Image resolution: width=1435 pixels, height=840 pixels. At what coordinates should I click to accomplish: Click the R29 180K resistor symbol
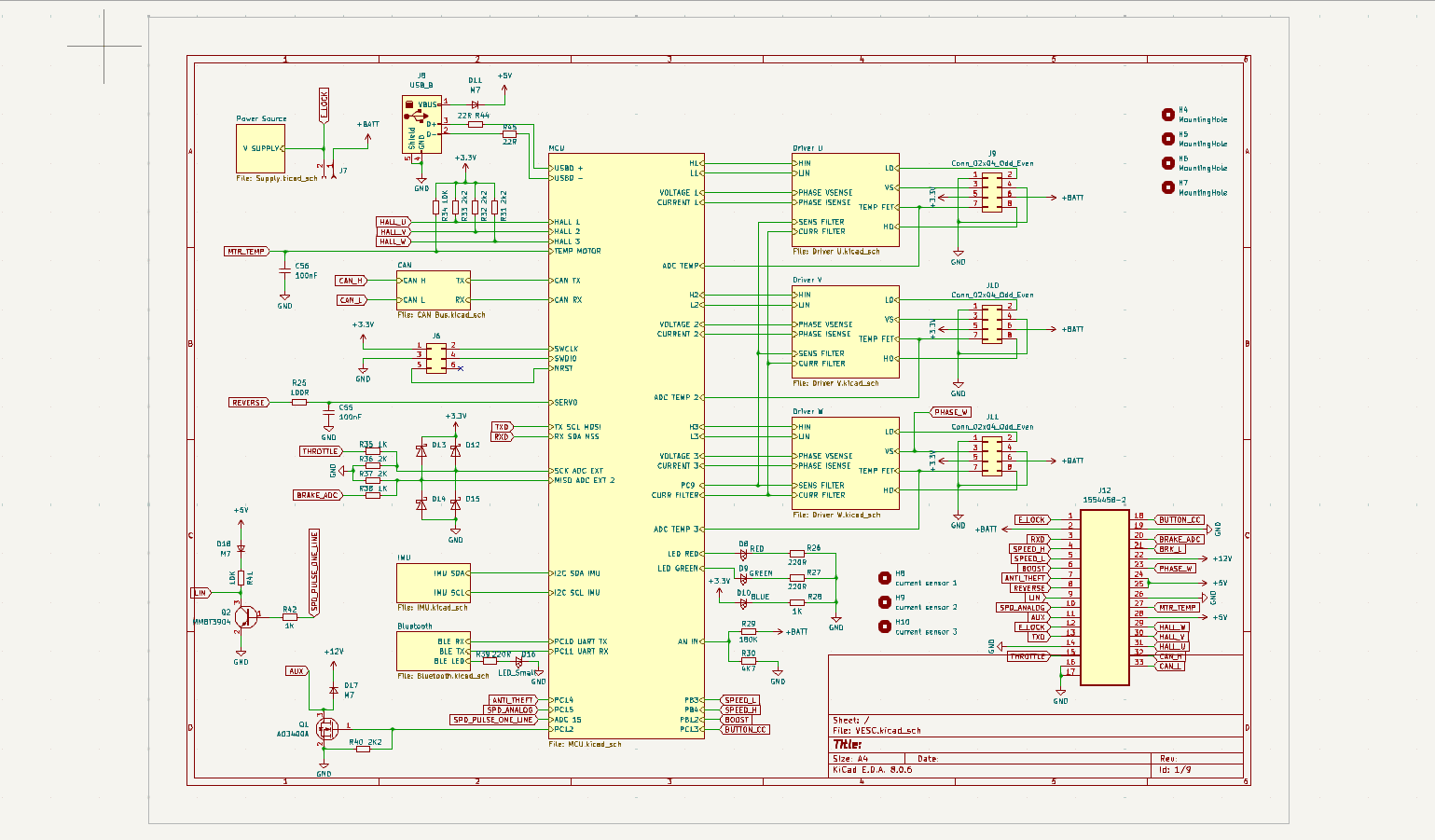748,631
